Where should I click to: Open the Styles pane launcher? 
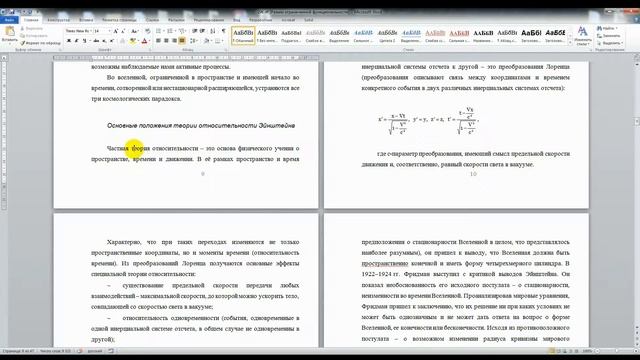coord(591,50)
